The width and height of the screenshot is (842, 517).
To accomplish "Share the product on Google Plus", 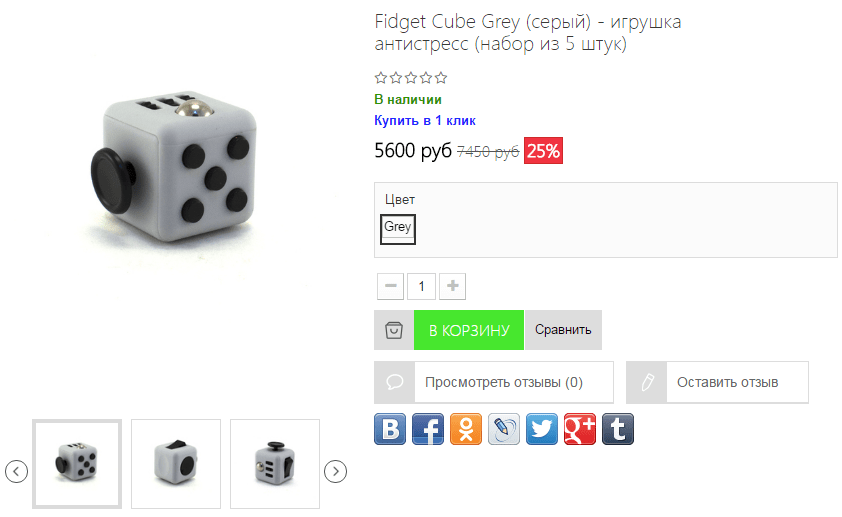I will [580, 429].
